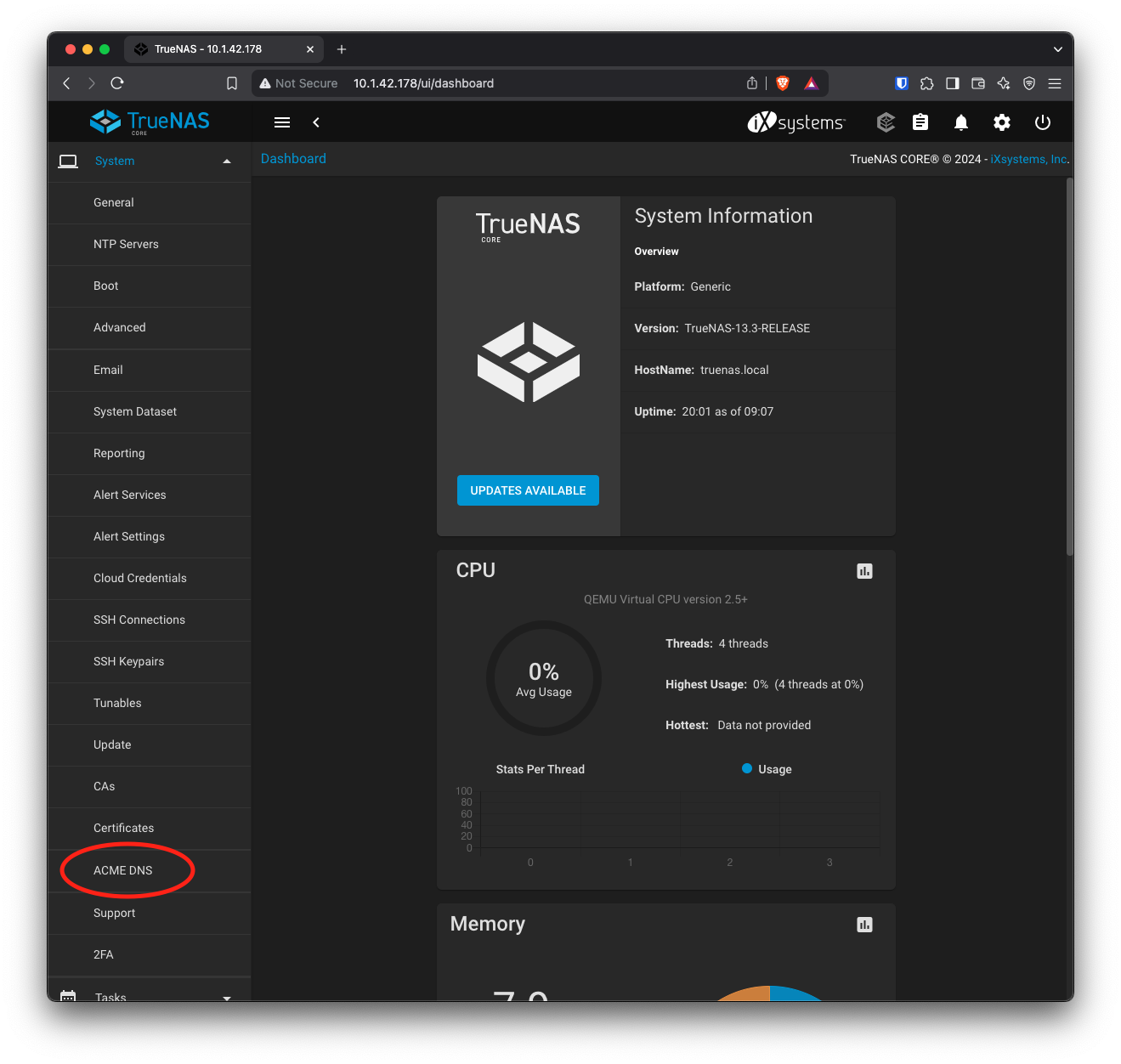This screenshot has width=1121, height=1064.
Task: Open Alert Settings
Action: (150, 537)
